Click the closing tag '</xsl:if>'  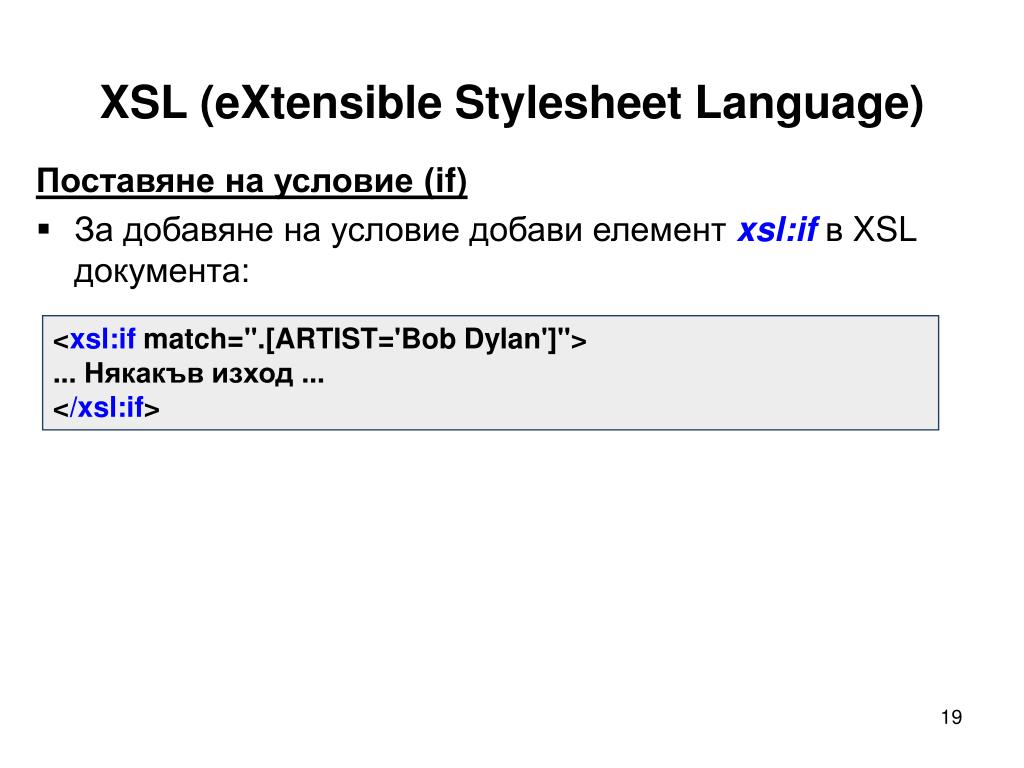coord(106,408)
